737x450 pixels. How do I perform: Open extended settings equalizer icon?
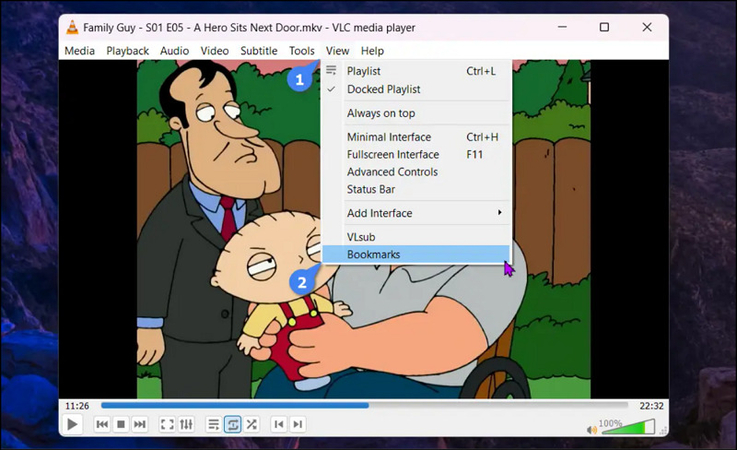[186, 425]
